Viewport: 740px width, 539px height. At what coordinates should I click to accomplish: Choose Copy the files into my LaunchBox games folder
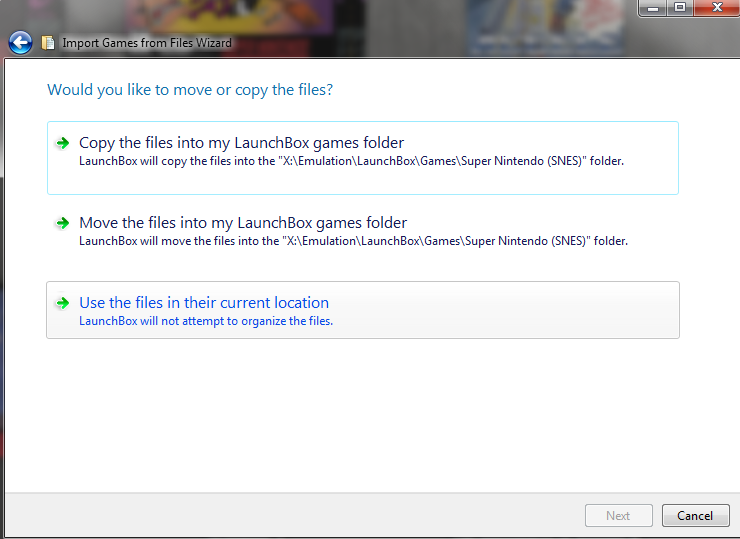point(363,158)
